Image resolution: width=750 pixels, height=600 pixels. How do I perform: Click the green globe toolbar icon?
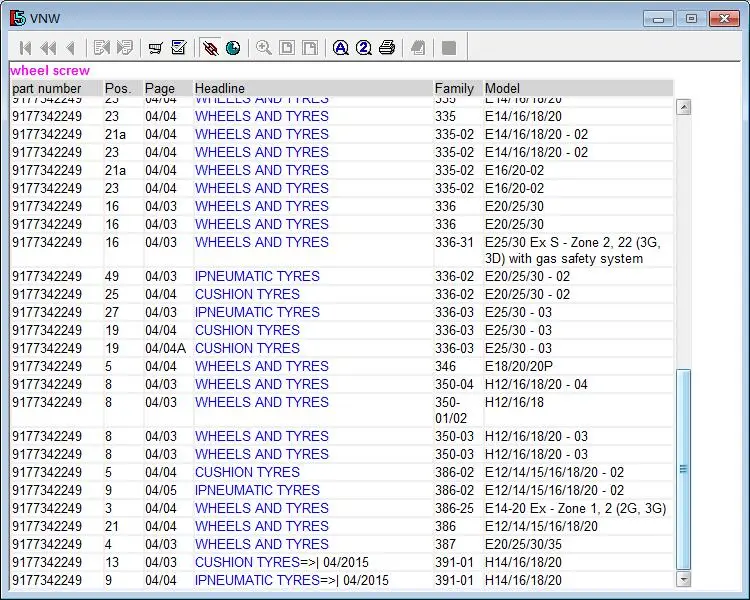[233, 48]
